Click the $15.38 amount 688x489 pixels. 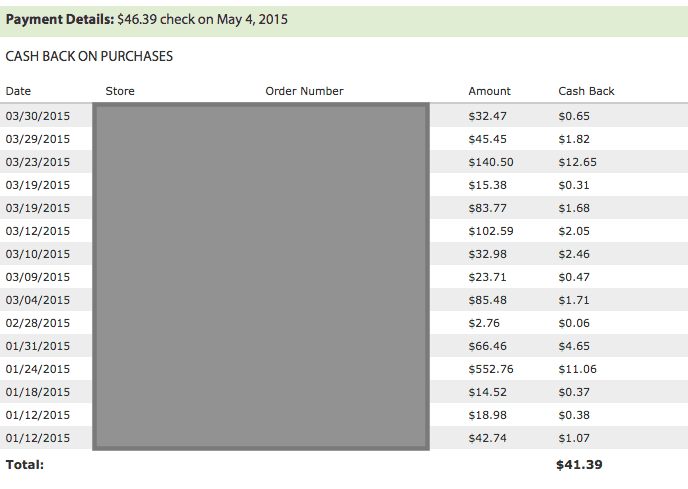[x=487, y=185]
